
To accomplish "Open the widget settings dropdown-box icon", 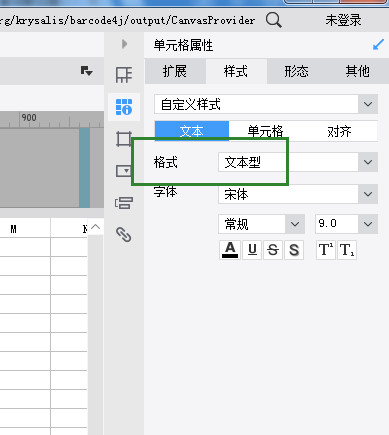I will pyautogui.click(x=124, y=171).
